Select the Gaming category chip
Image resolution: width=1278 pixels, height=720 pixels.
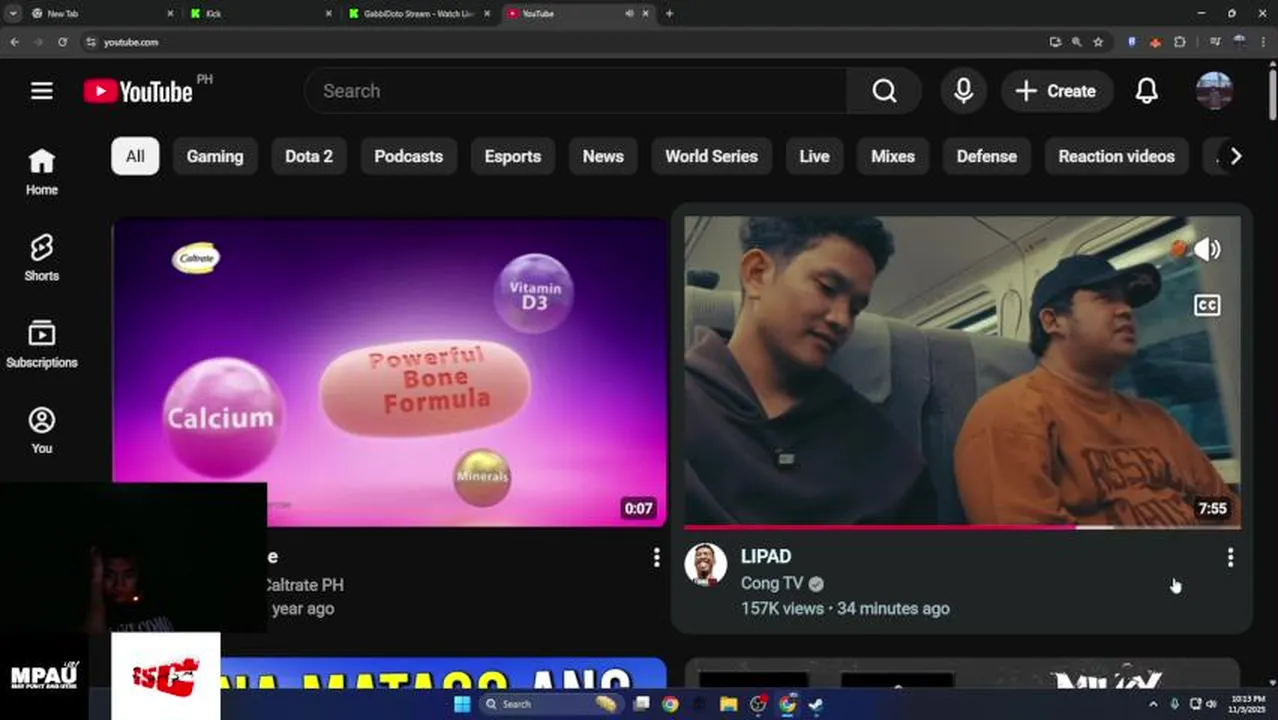215,156
